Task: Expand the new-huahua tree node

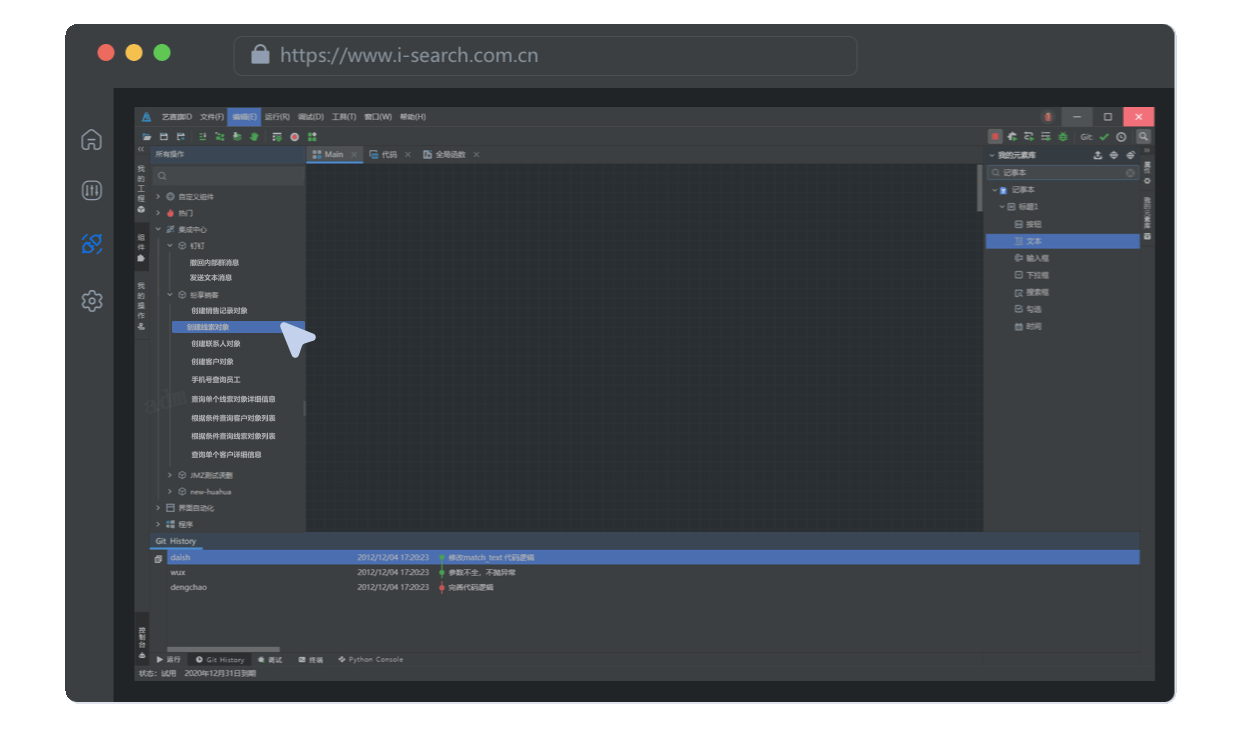Action: click(x=170, y=492)
